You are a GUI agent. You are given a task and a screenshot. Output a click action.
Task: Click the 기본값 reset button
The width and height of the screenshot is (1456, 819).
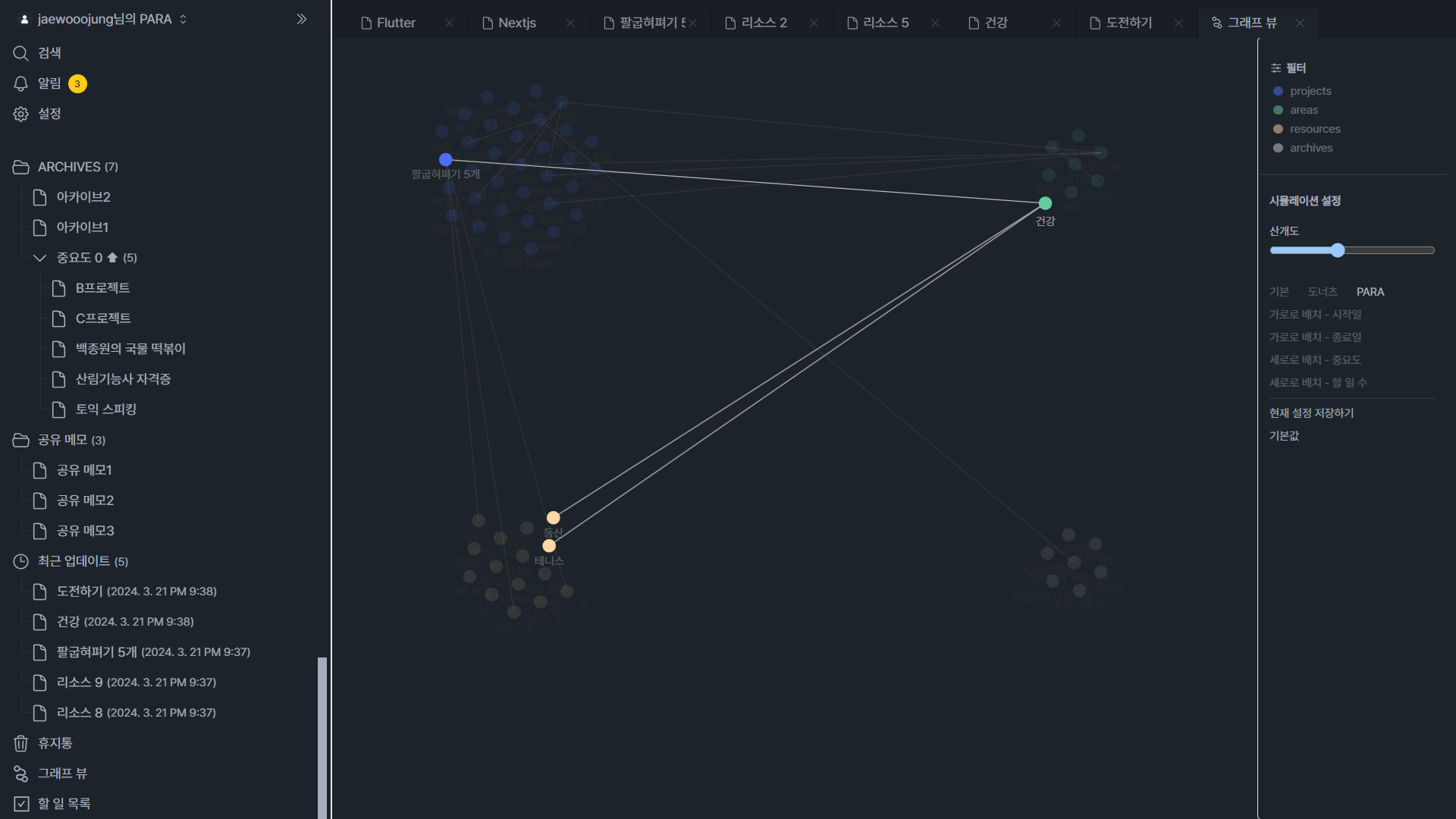coord(1284,435)
